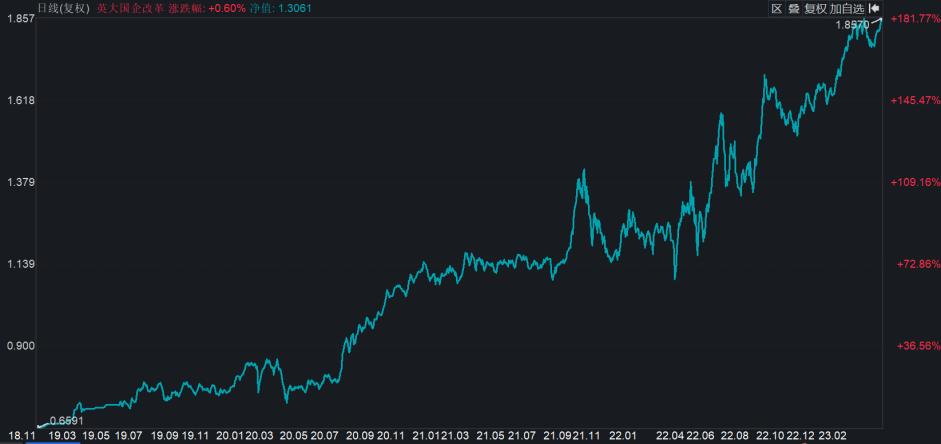Image resolution: width=941 pixels, height=444 pixels.
Task: Click the +36.56% right axis label
Action: [x=918, y=346]
